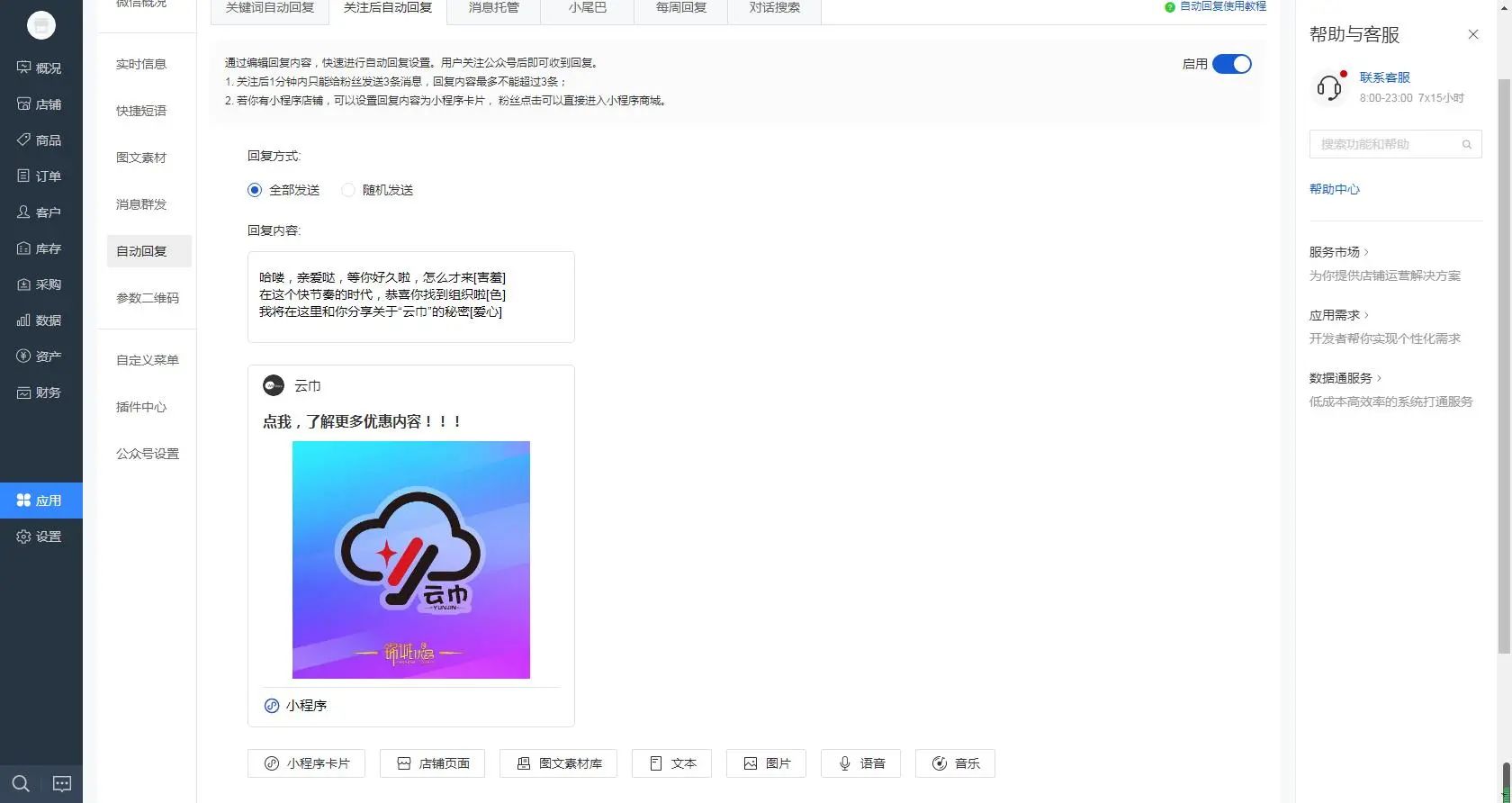Open 数据 data in sidebar
Image resolution: width=1512 pixels, height=803 pixels.
click(x=40, y=320)
